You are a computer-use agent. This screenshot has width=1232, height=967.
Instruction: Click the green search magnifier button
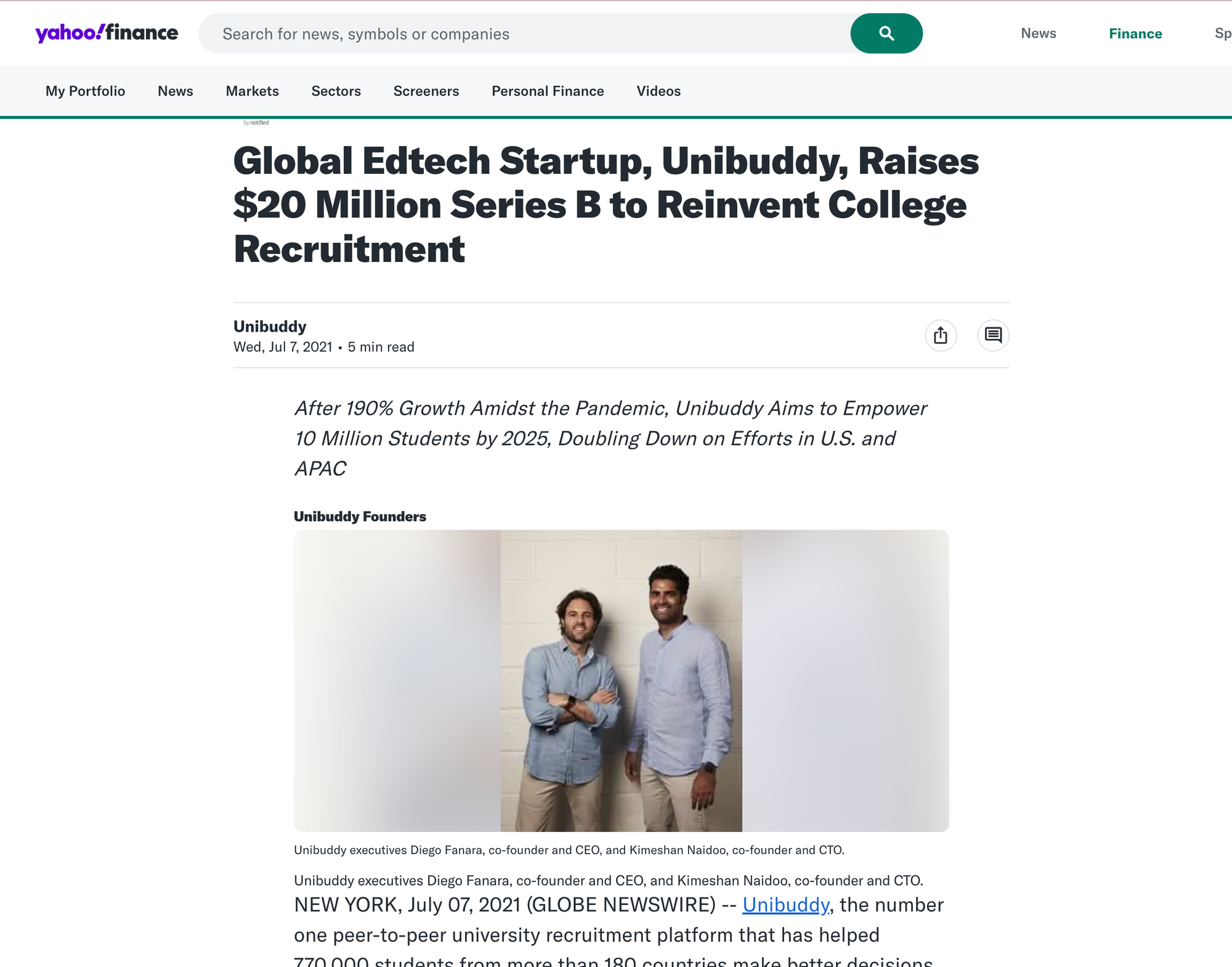[886, 33]
